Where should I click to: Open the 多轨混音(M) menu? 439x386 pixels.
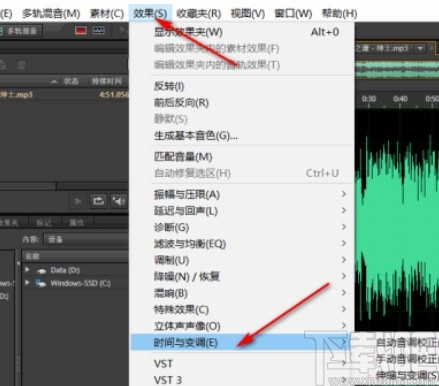[x=51, y=14]
